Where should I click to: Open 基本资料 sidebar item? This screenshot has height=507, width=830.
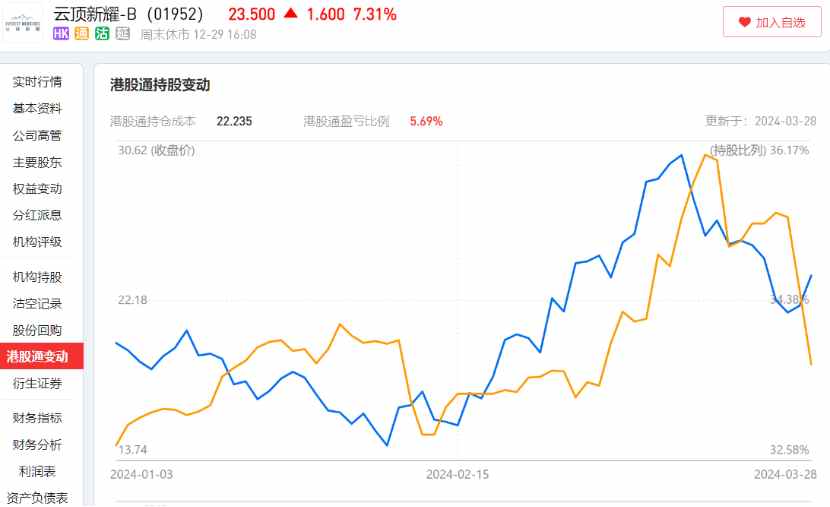(37, 108)
